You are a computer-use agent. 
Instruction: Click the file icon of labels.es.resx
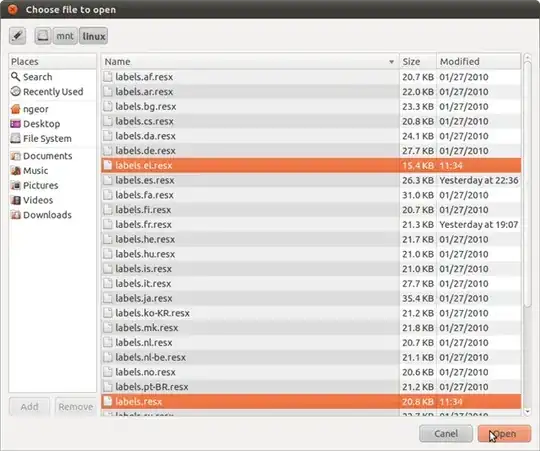point(108,180)
